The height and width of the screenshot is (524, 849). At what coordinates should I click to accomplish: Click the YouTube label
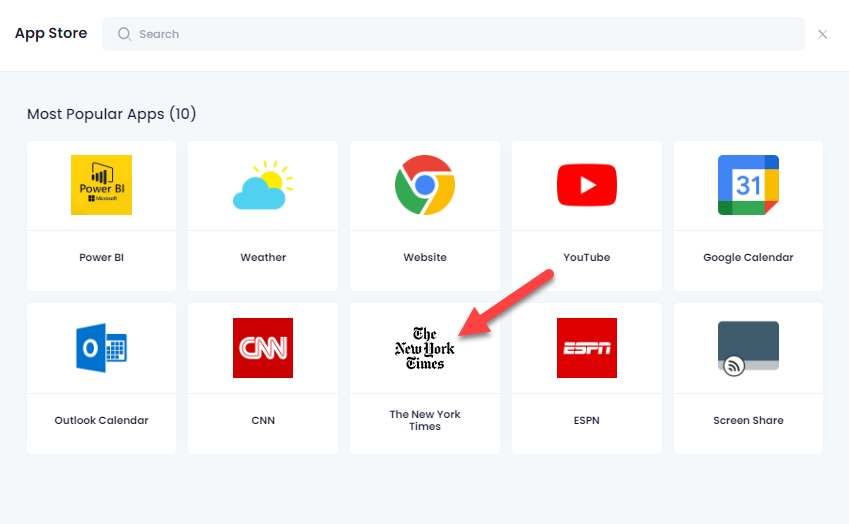click(x=587, y=257)
